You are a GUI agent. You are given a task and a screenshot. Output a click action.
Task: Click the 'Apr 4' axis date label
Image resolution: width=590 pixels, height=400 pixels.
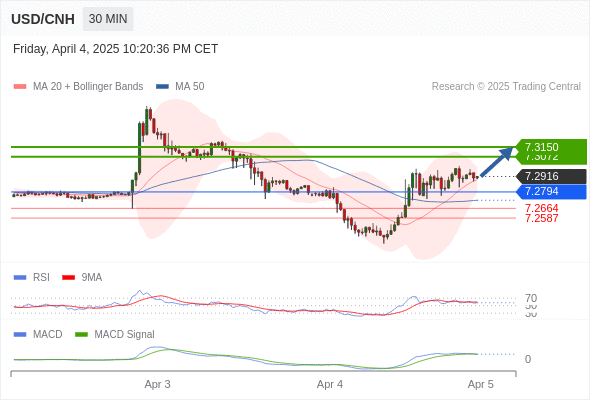[330, 384]
